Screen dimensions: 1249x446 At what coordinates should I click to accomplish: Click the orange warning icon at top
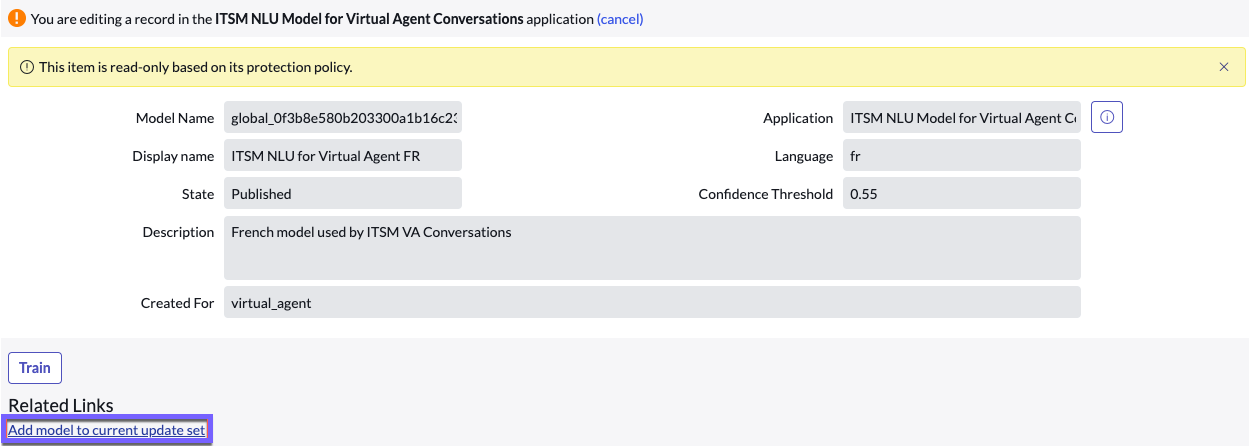pyautogui.click(x=17, y=18)
